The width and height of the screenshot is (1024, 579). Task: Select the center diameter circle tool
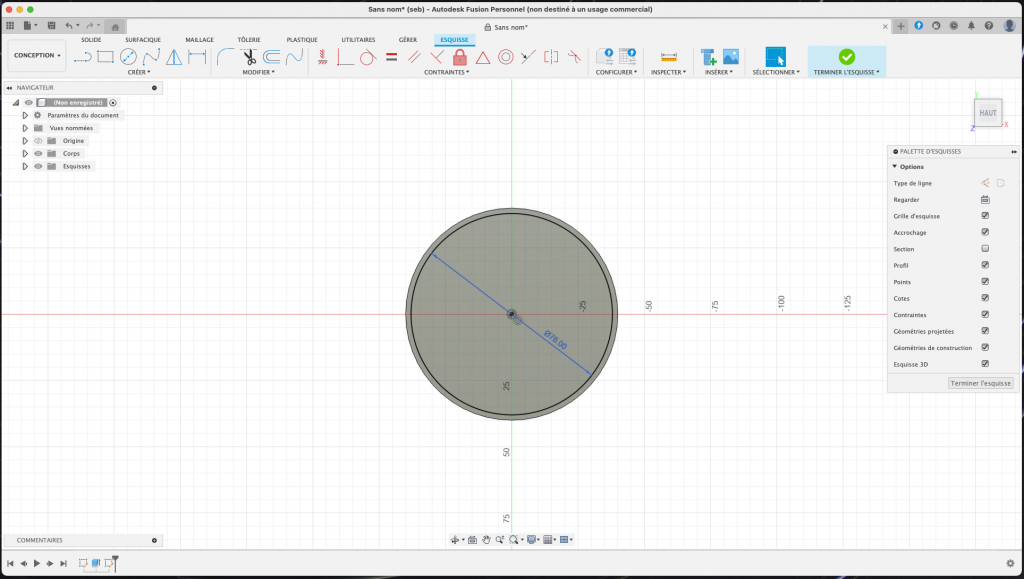point(128,57)
